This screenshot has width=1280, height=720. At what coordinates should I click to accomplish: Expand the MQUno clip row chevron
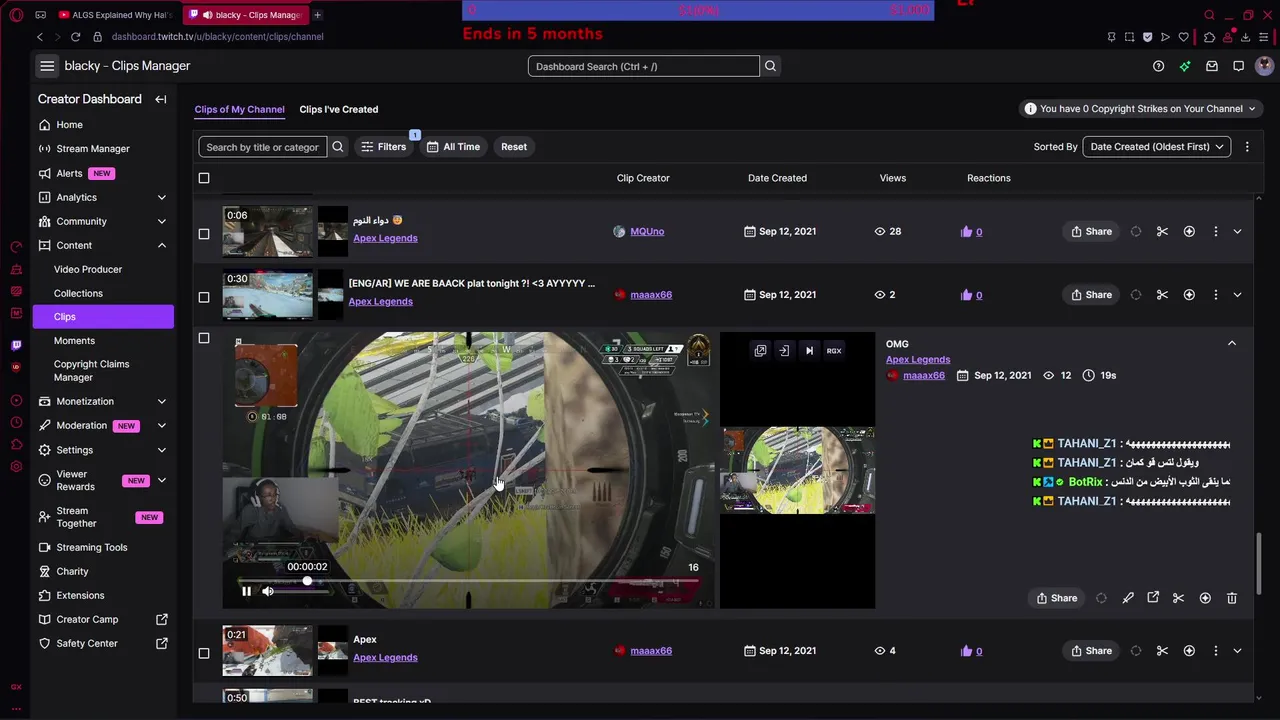1237,231
